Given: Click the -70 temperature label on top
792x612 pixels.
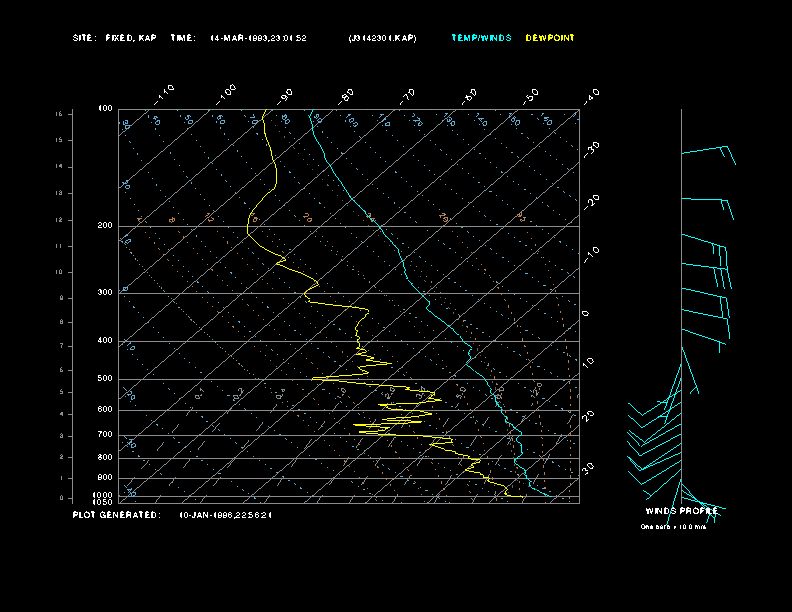Looking at the screenshot, I should click(408, 96).
